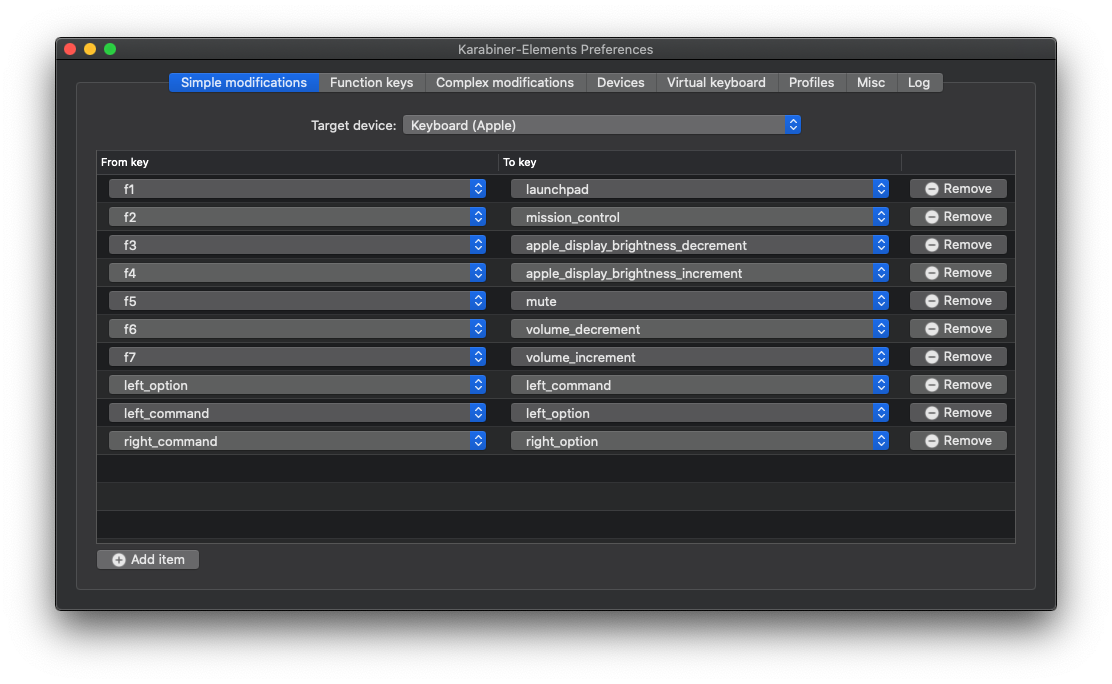Screen dimensions: 1112x684
Task: Remove the f6 volume_decrement mapping
Action: [958, 329]
